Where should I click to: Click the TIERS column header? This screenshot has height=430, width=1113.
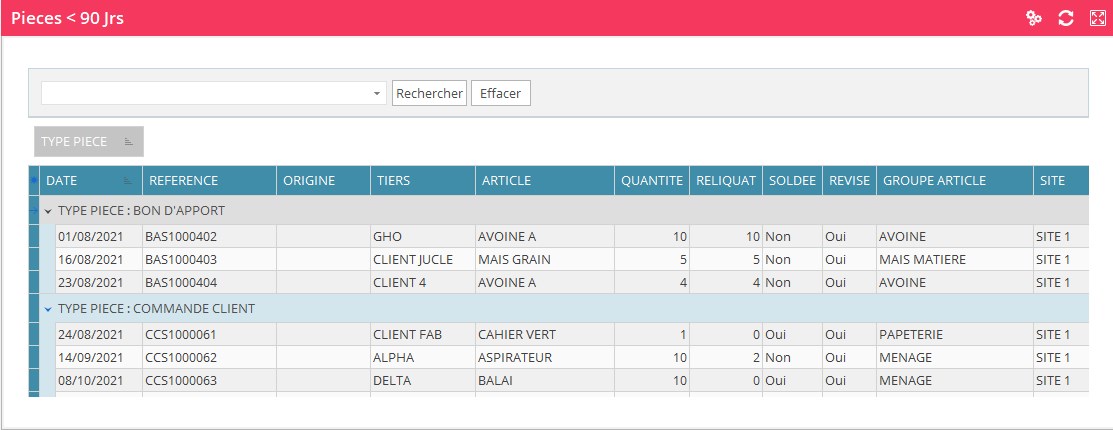point(422,181)
